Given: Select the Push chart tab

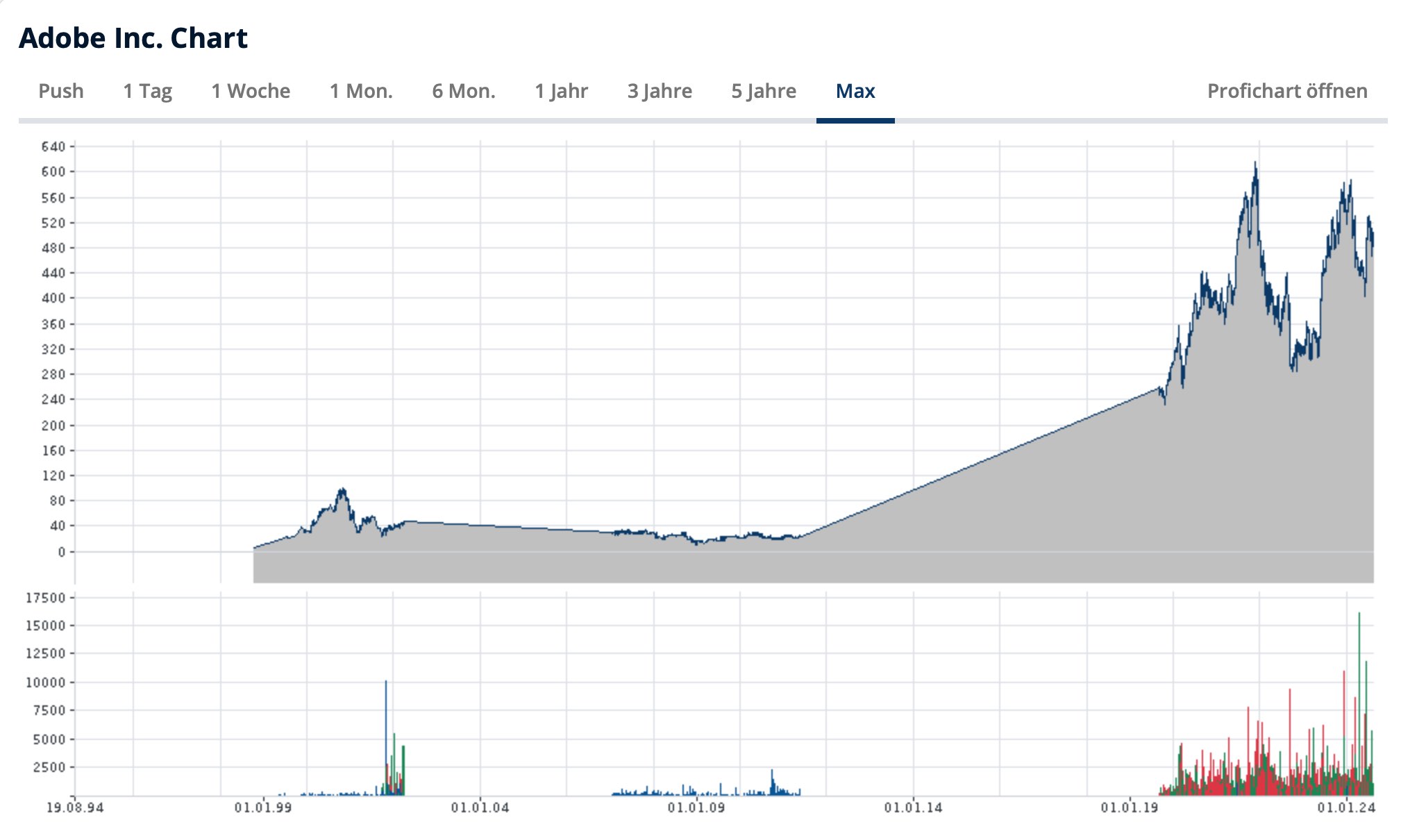Looking at the screenshot, I should (x=61, y=91).
